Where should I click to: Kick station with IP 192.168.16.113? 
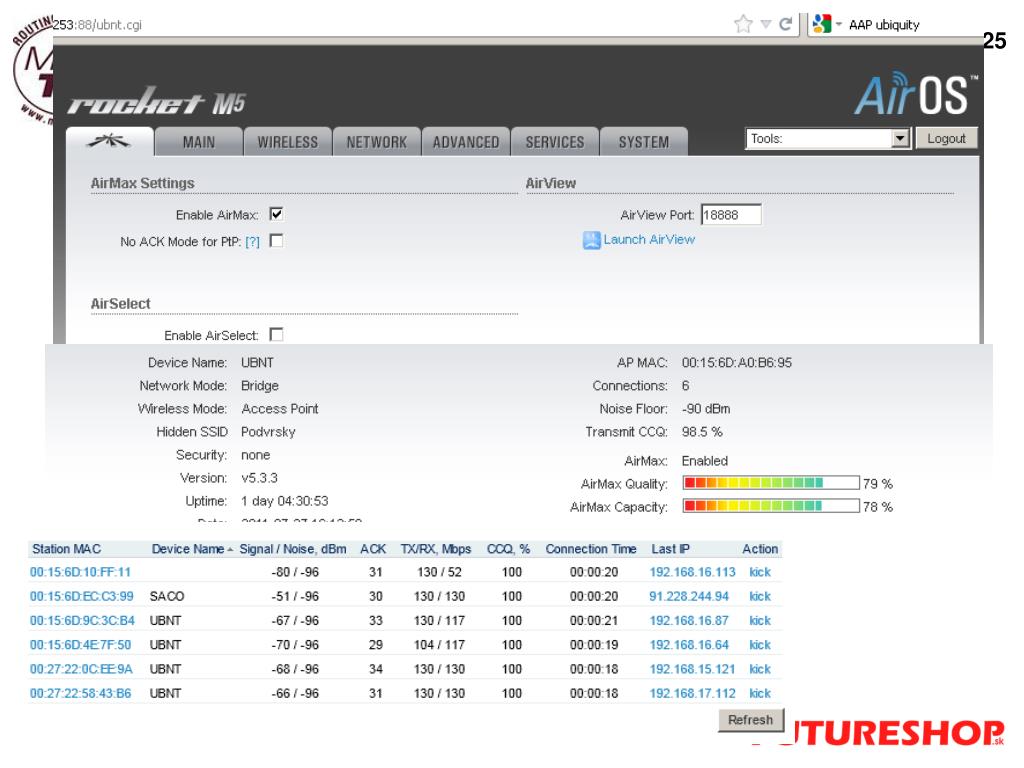pyautogui.click(x=760, y=572)
